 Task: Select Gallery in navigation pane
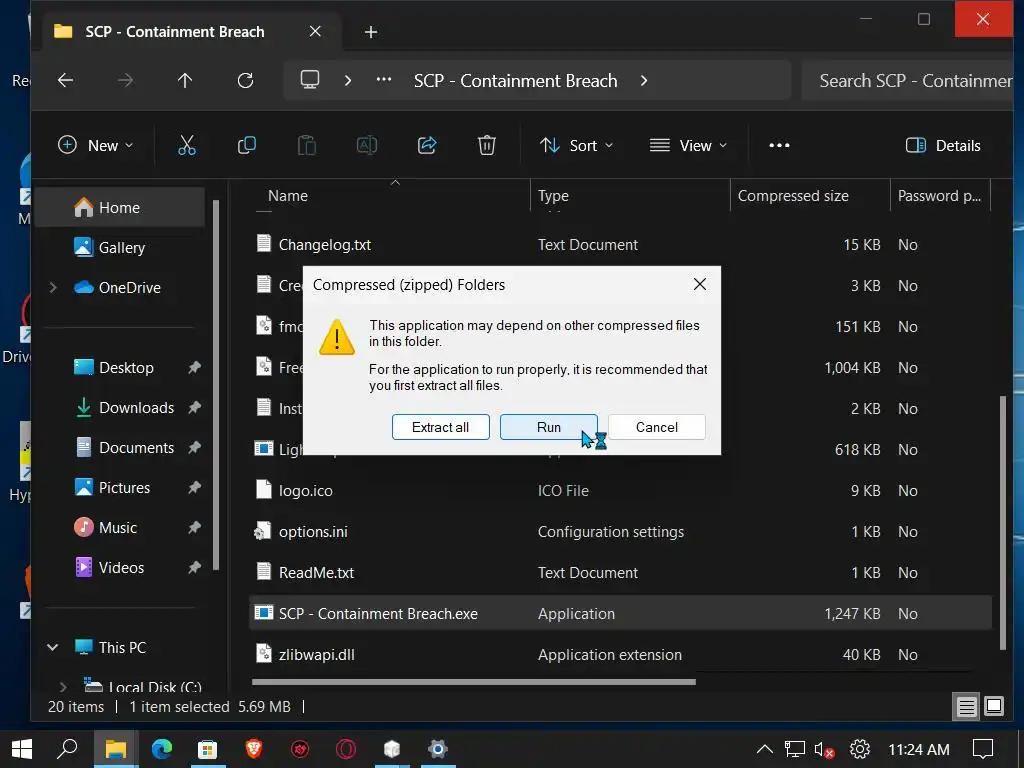pos(121,248)
